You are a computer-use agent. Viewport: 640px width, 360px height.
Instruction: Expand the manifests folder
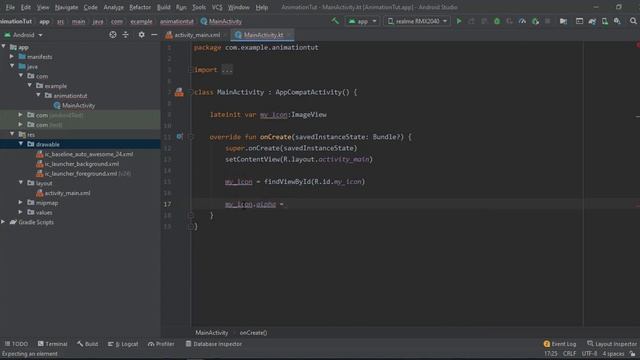12,57
